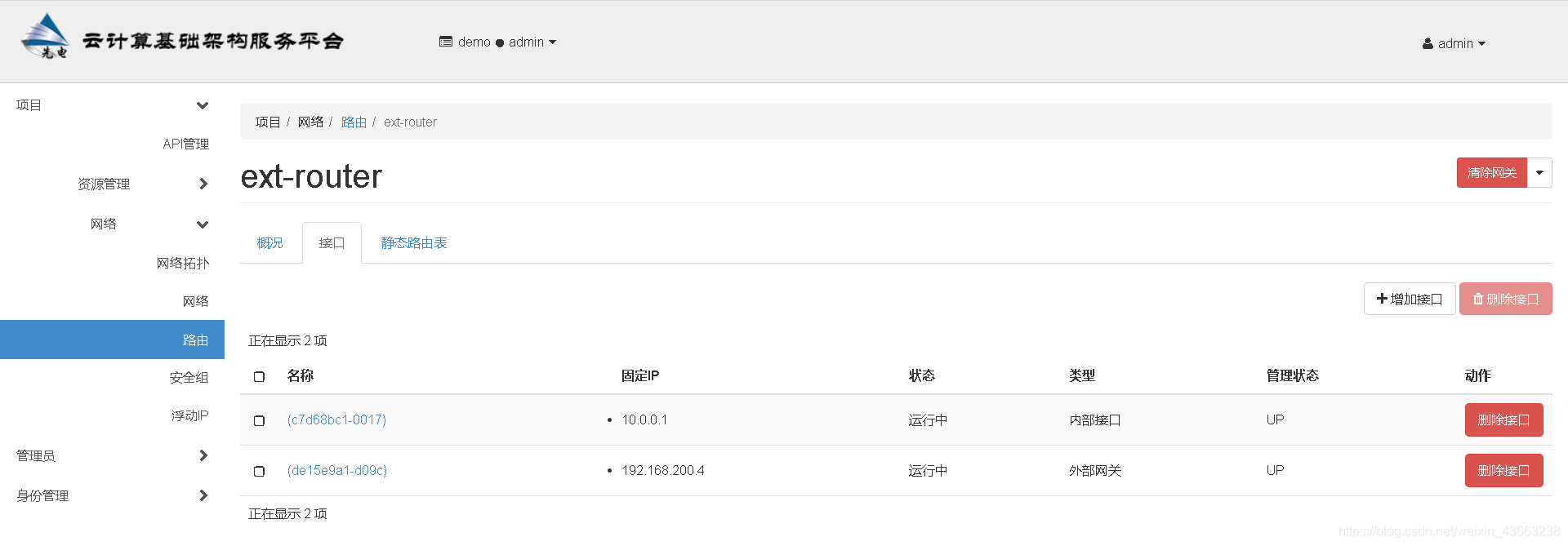
Task: Open the caret dropdown beside 清除网关
Action: pos(1539,173)
